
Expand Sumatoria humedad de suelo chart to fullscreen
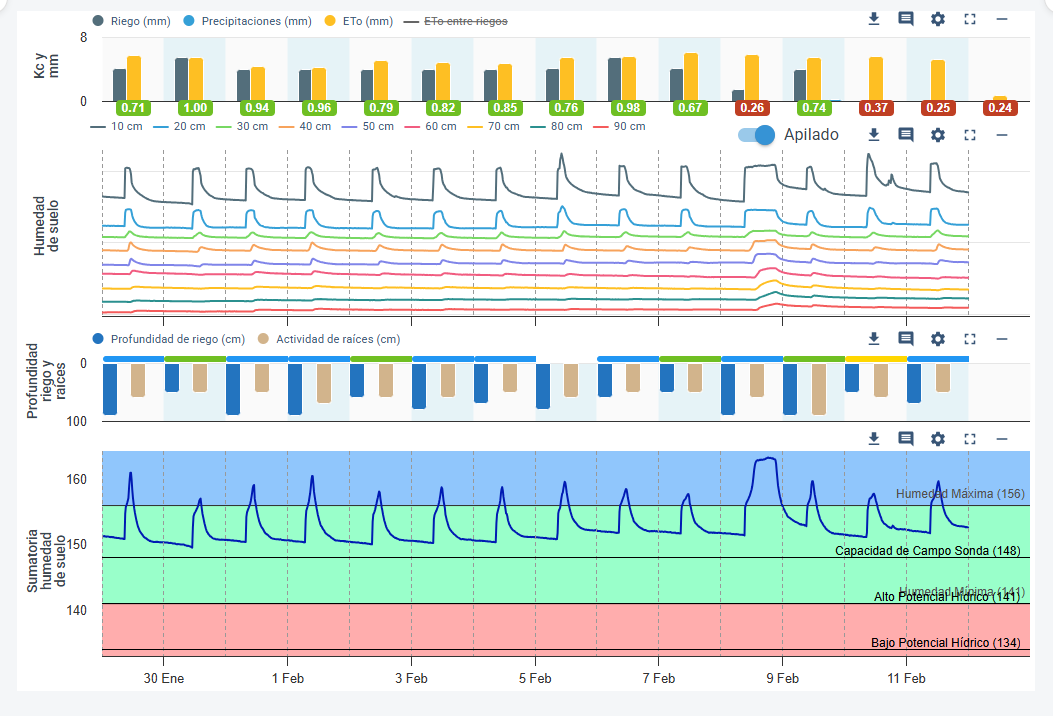click(970, 439)
